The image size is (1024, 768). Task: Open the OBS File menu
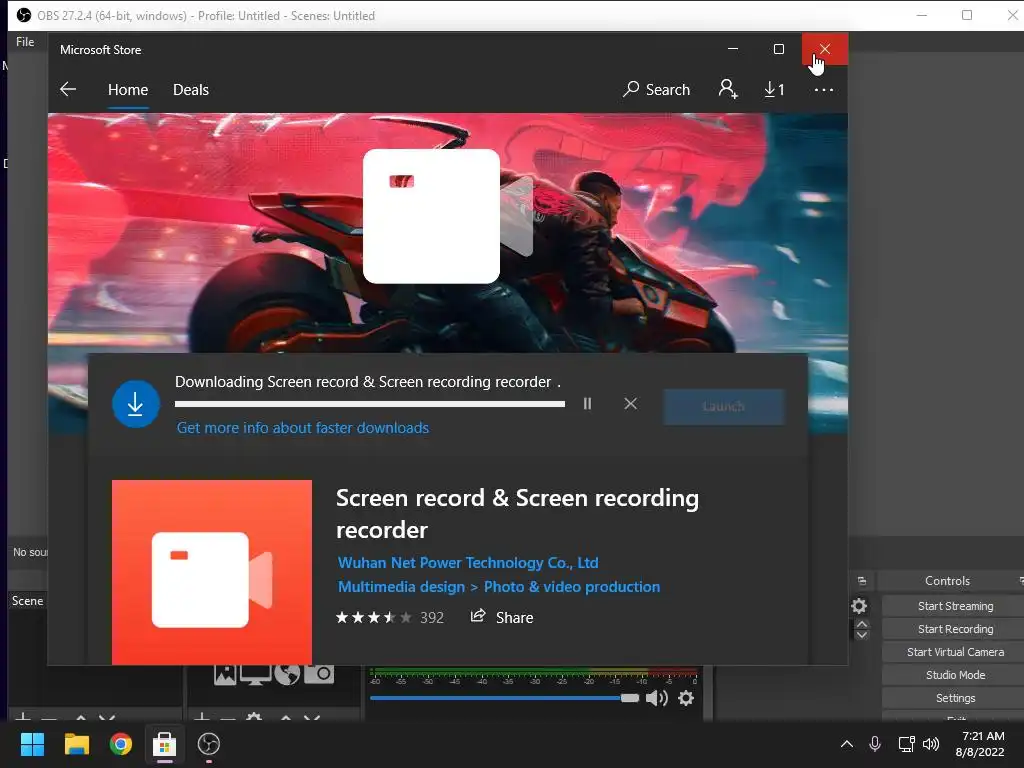pos(25,42)
